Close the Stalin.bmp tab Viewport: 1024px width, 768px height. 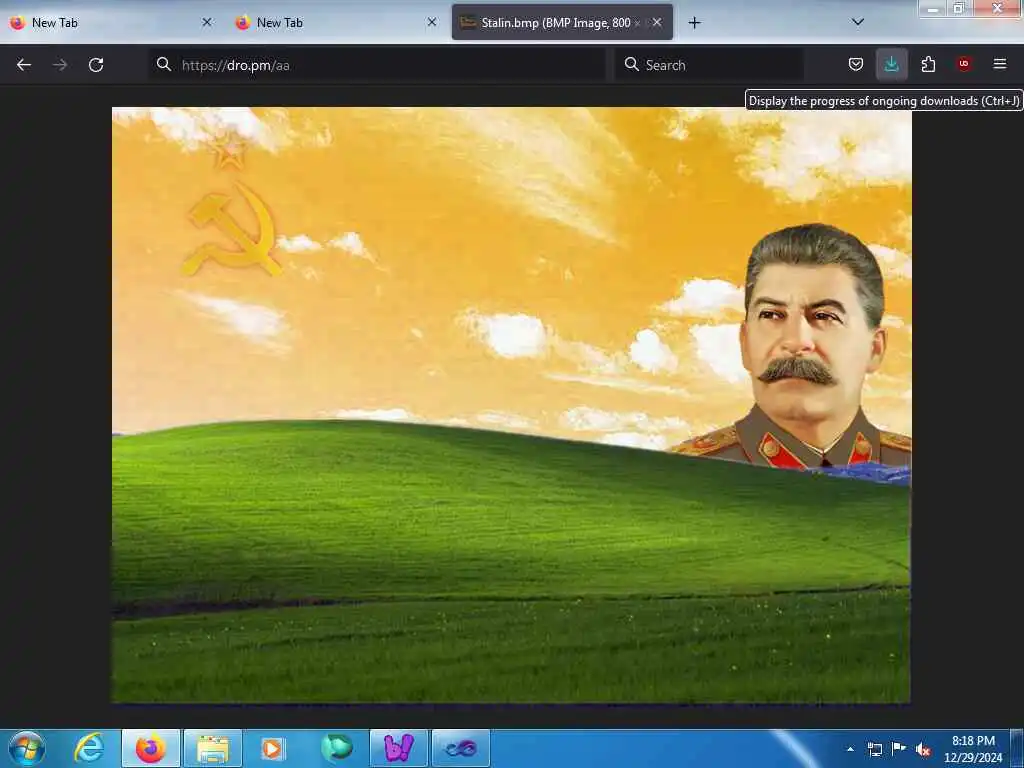click(x=657, y=22)
